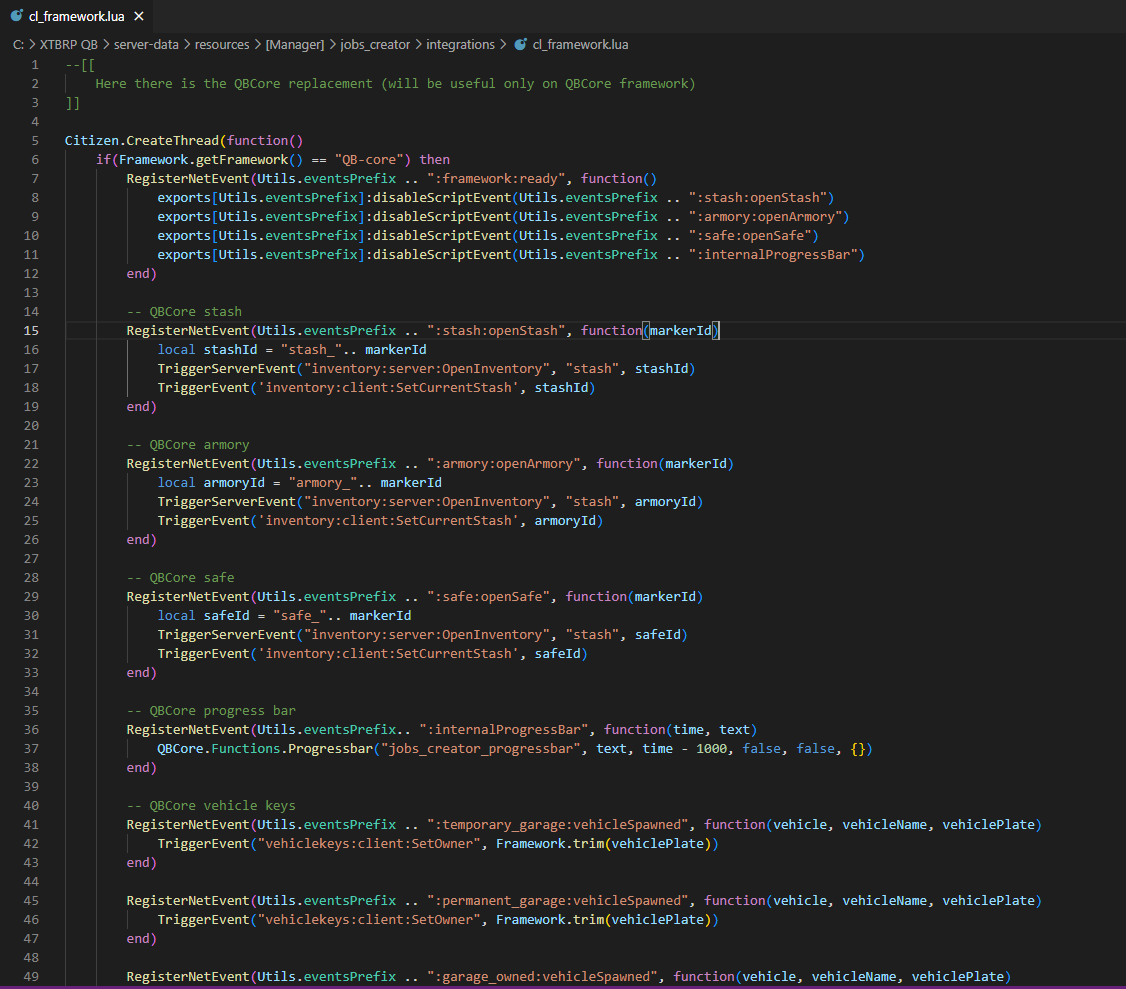The image size is (1126, 989).
Task: Click the Lua icon in the breadcrumb
Action: pos(520,45)
